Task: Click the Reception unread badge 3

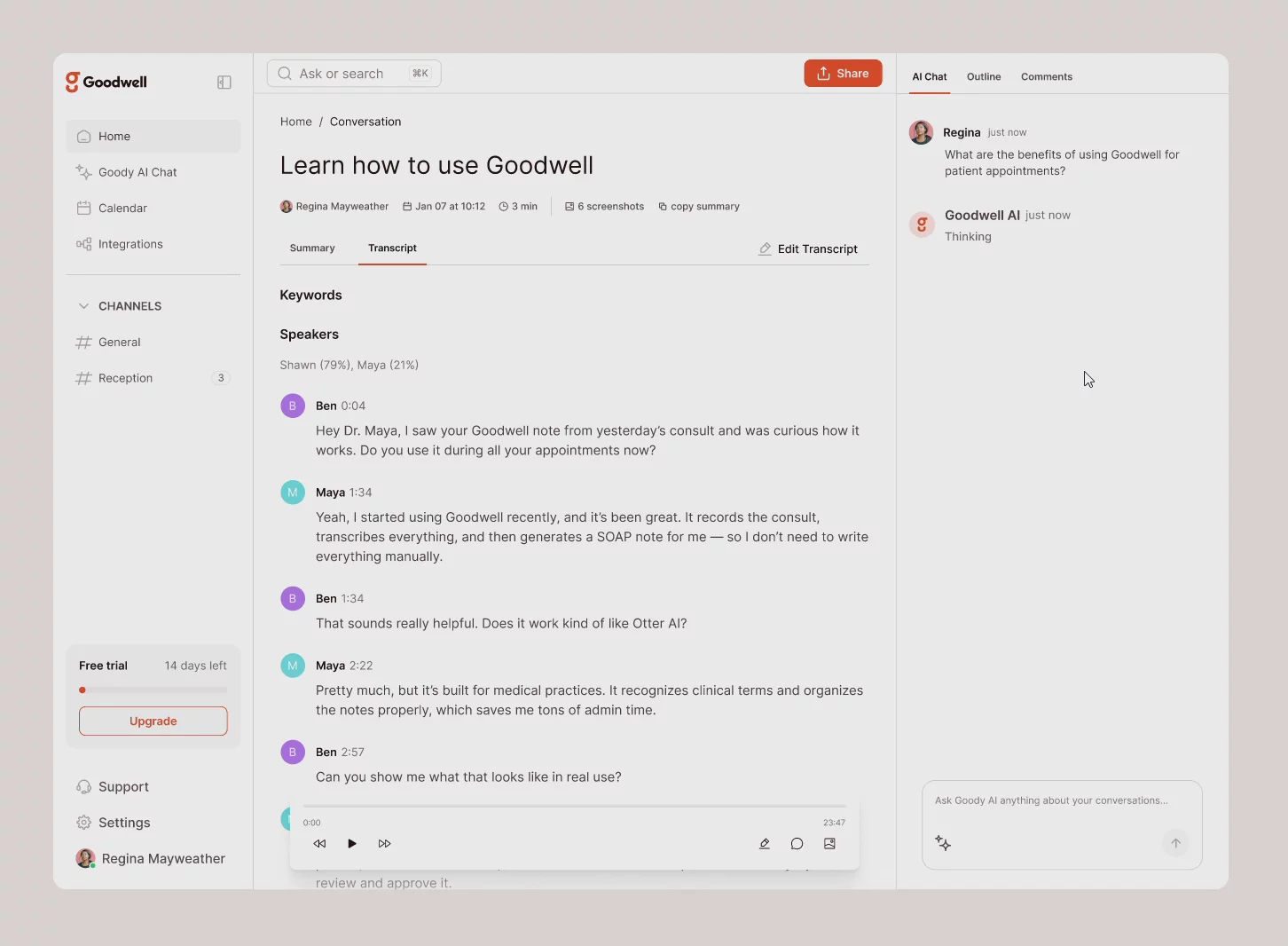Action: pyautogui.click(x=221, y=378)
